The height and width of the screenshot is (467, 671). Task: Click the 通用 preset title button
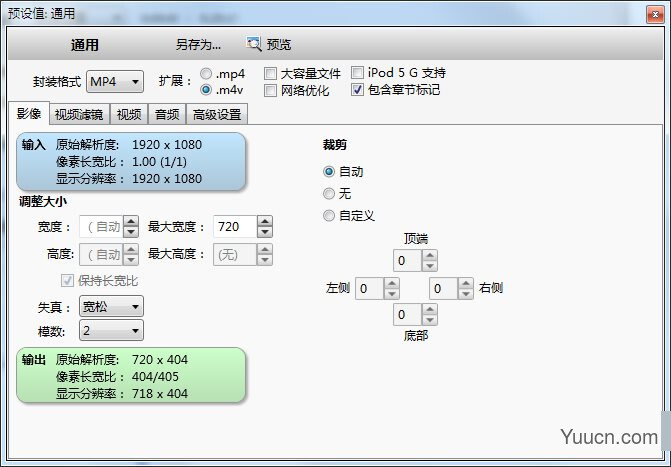(85, 45)
